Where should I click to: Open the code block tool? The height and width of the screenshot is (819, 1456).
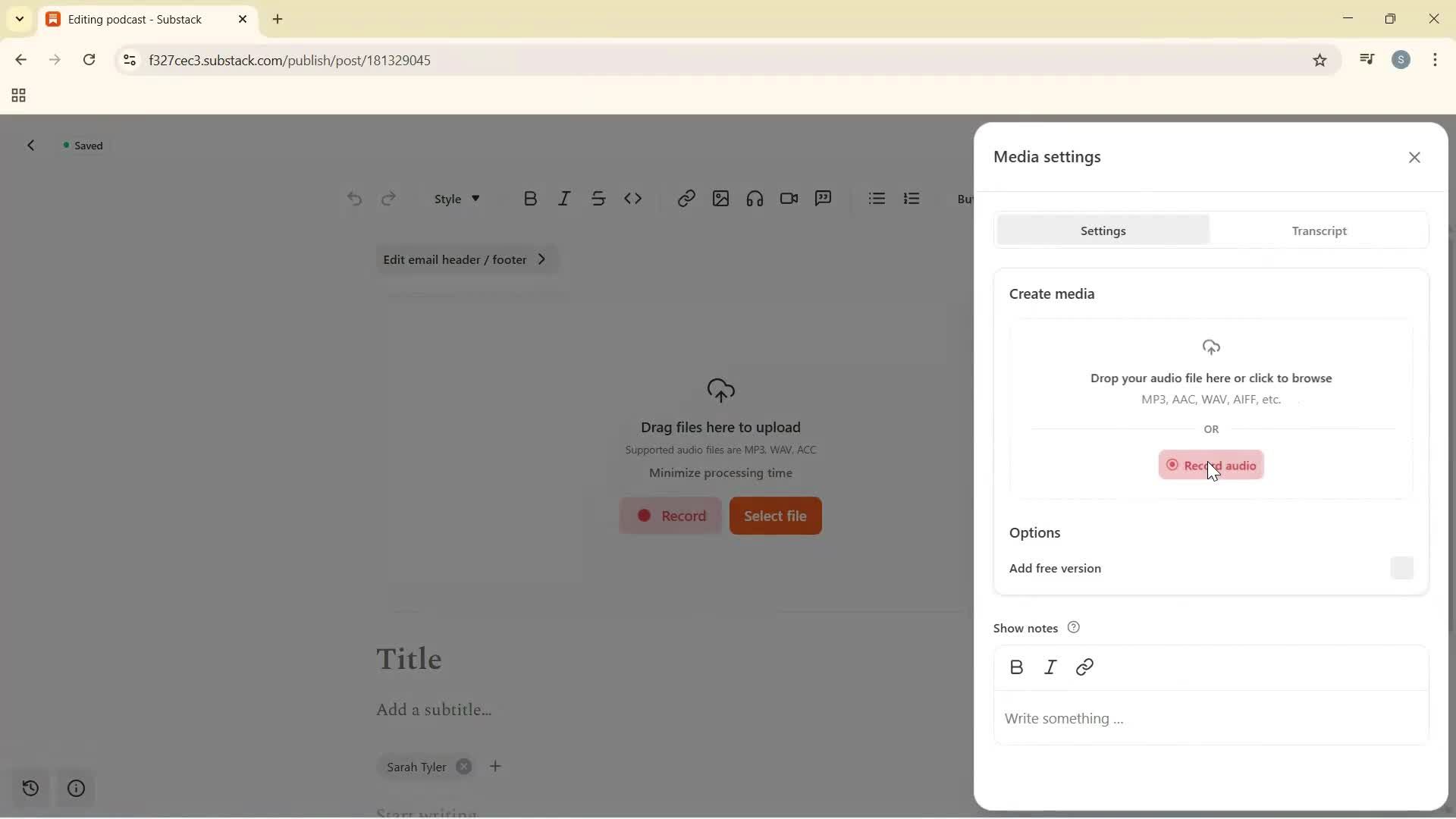pyautogui.click(x=634, y=198)
